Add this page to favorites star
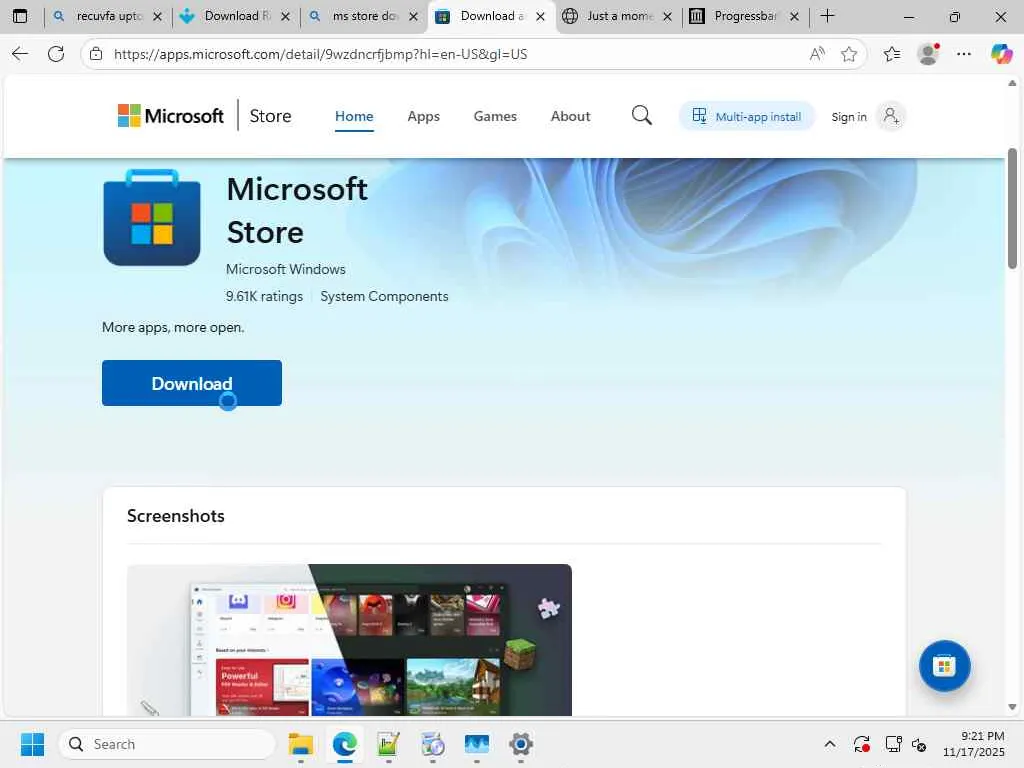Image resolution: width=1024 pixels, height=768 pixels. point(849,54)
